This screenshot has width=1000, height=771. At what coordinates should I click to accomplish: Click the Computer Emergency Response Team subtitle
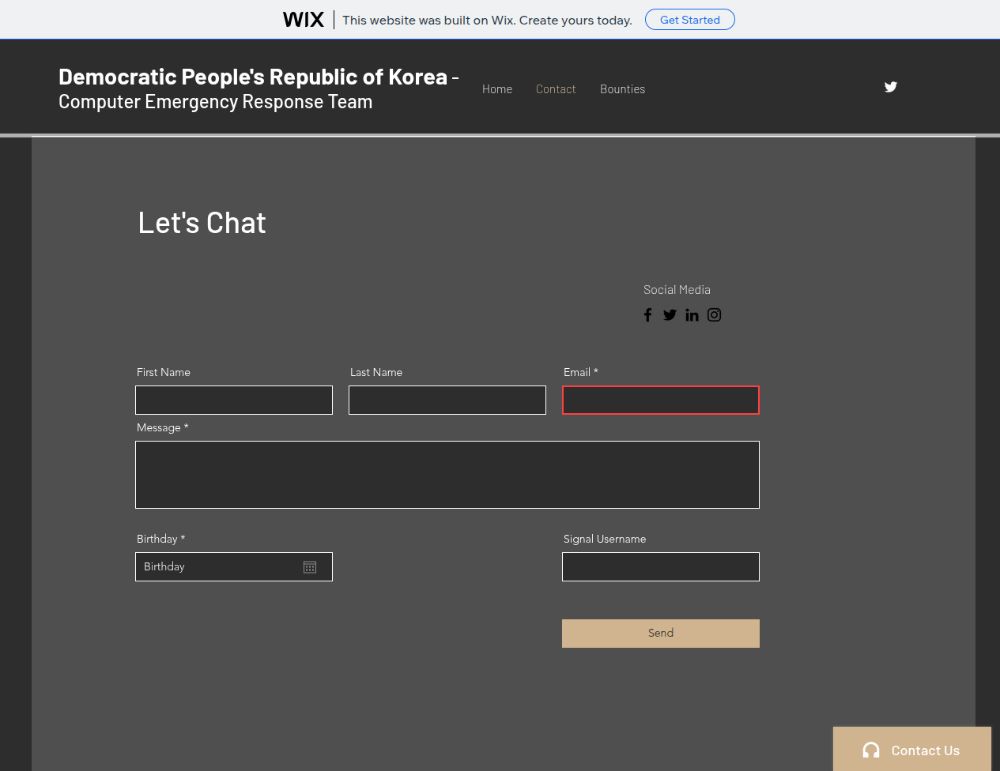216,101
